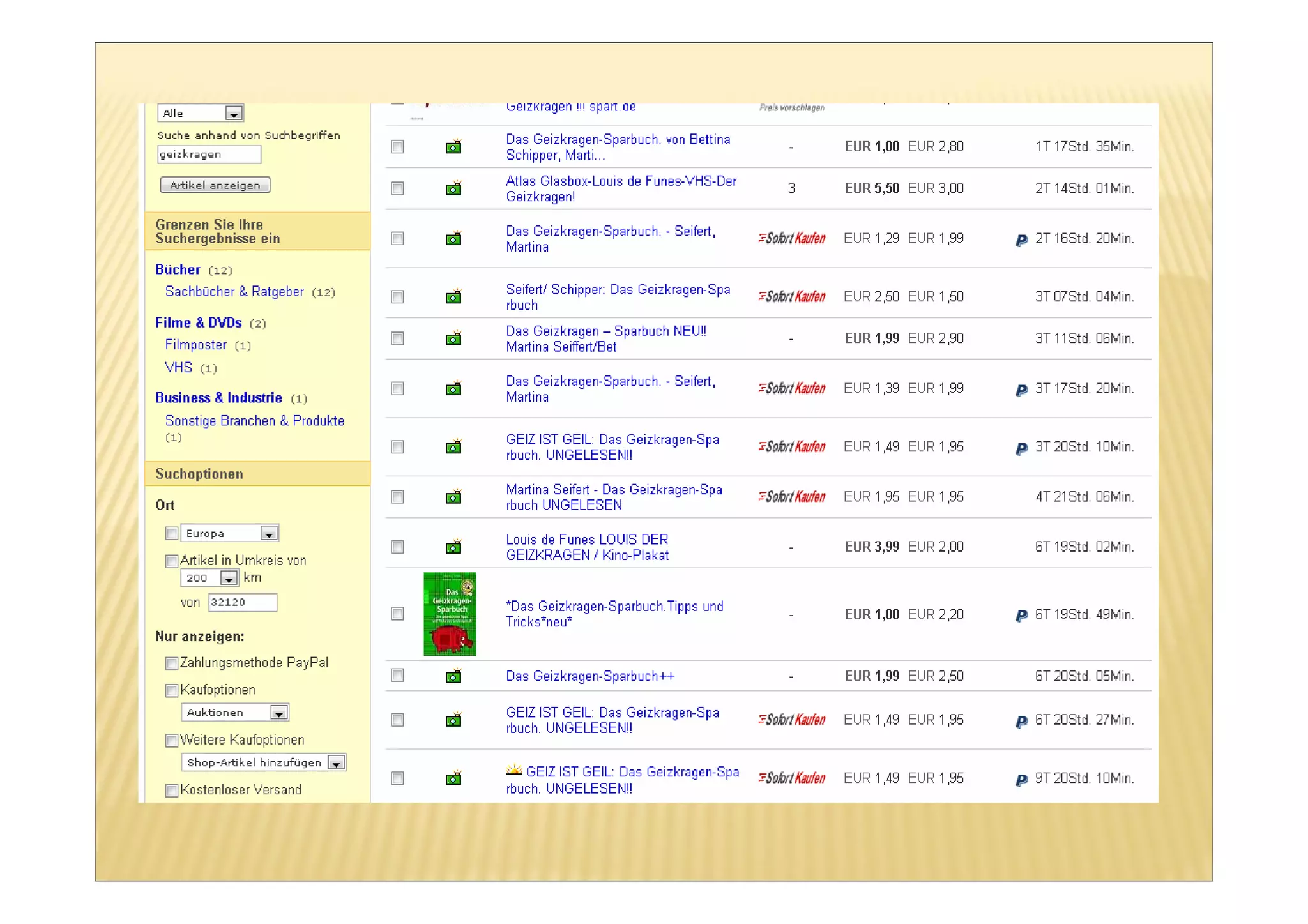1308x924 pixels.
Task: Click PayPal icon on 9T 20Std. 10Min. listing
Action: click(x=1021, y=780)
